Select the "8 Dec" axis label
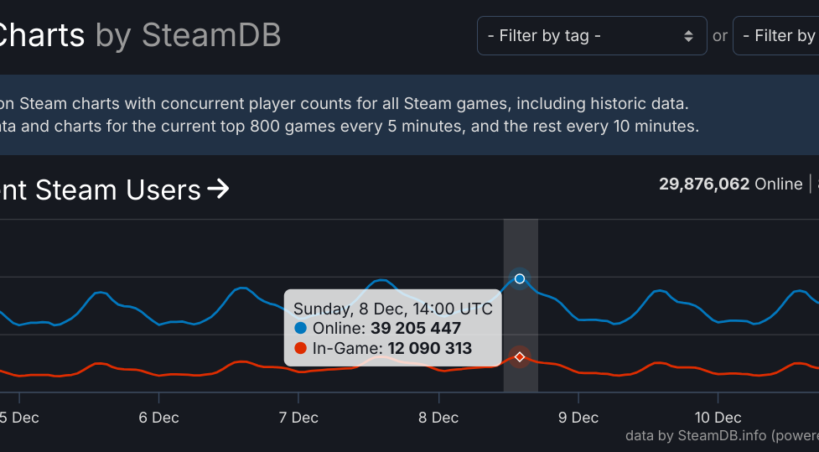The image size is (819, 452). point(438,417)
